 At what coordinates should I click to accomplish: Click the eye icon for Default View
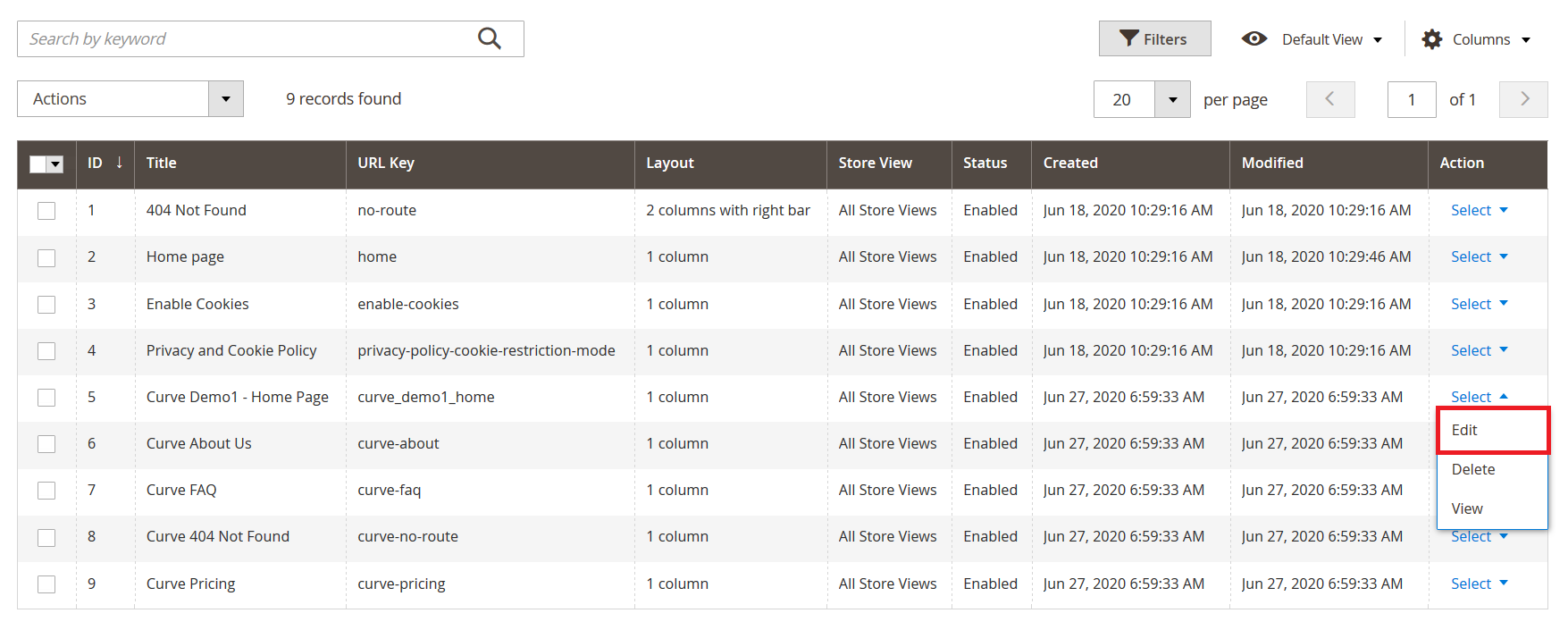pos(1254,38)
